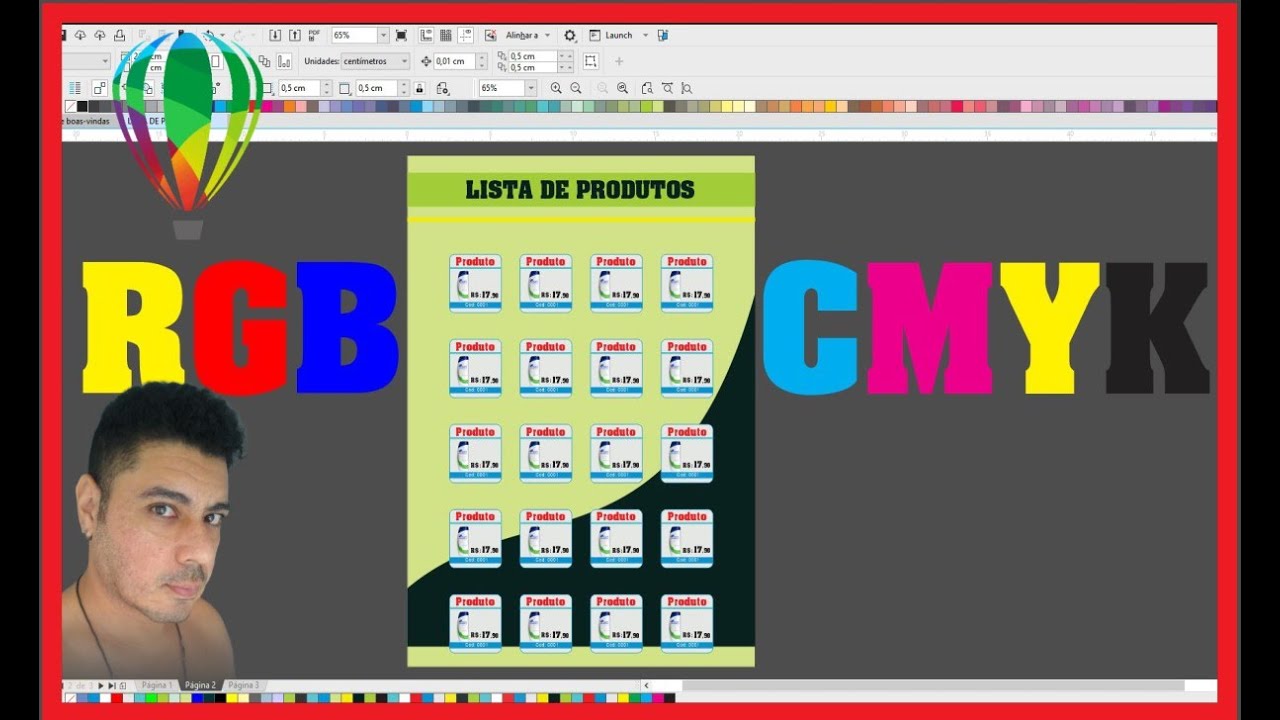
Task: Click the Print icon in the standard toolbar
Action: point(120,35)
